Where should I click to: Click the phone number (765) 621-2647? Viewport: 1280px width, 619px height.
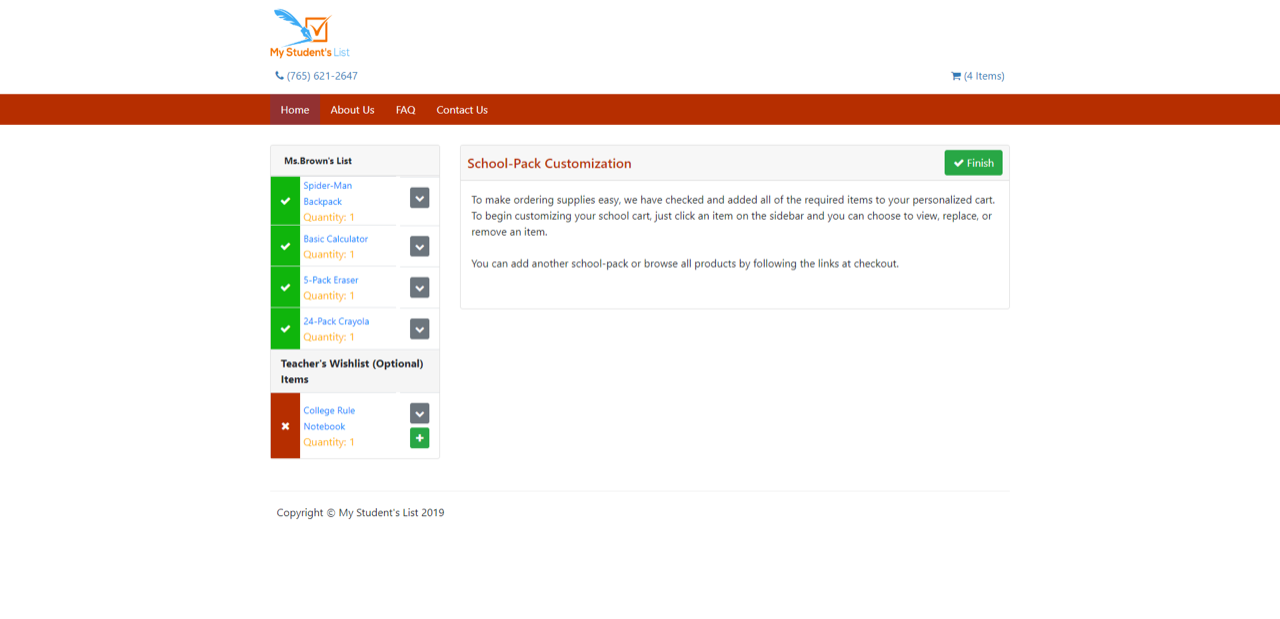pyautogui.click(x=316, y=76)
